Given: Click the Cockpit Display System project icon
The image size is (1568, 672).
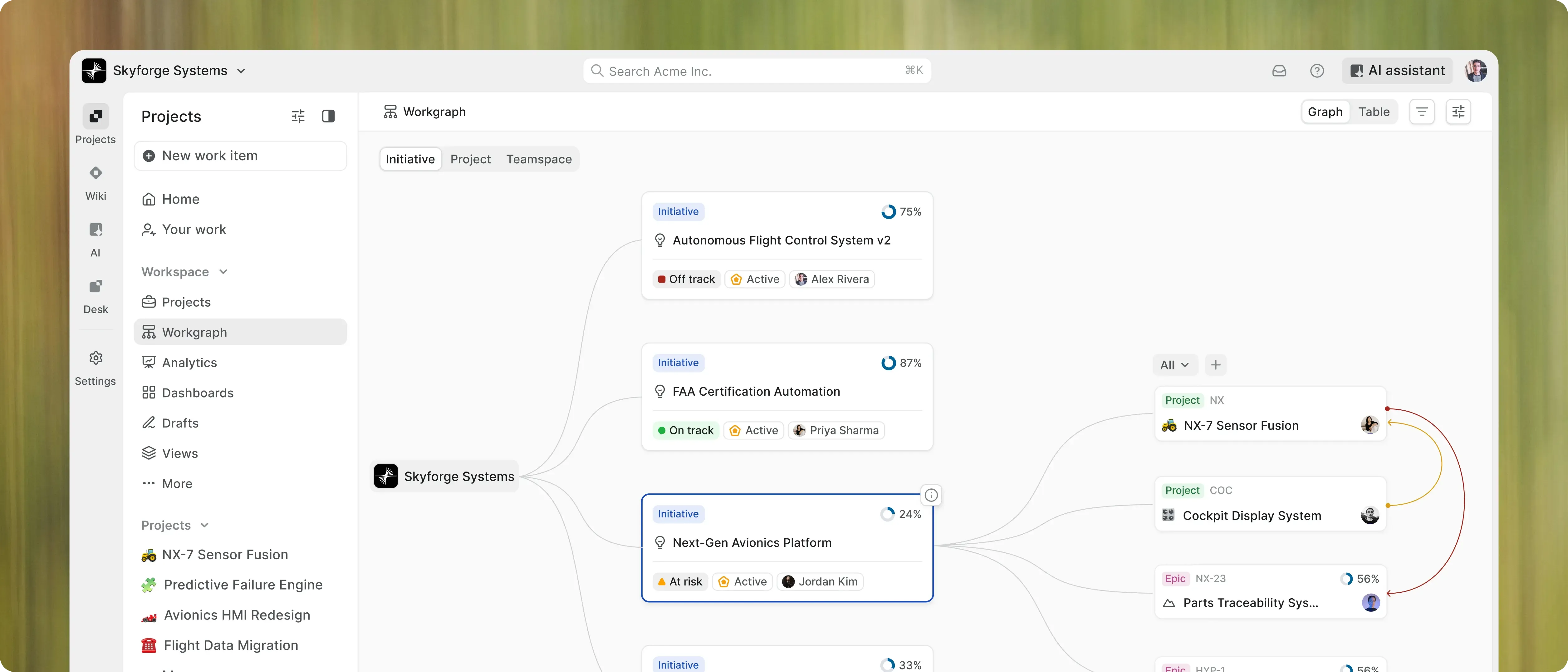Looking at the screenshot, I should (x=1168, y=515).
